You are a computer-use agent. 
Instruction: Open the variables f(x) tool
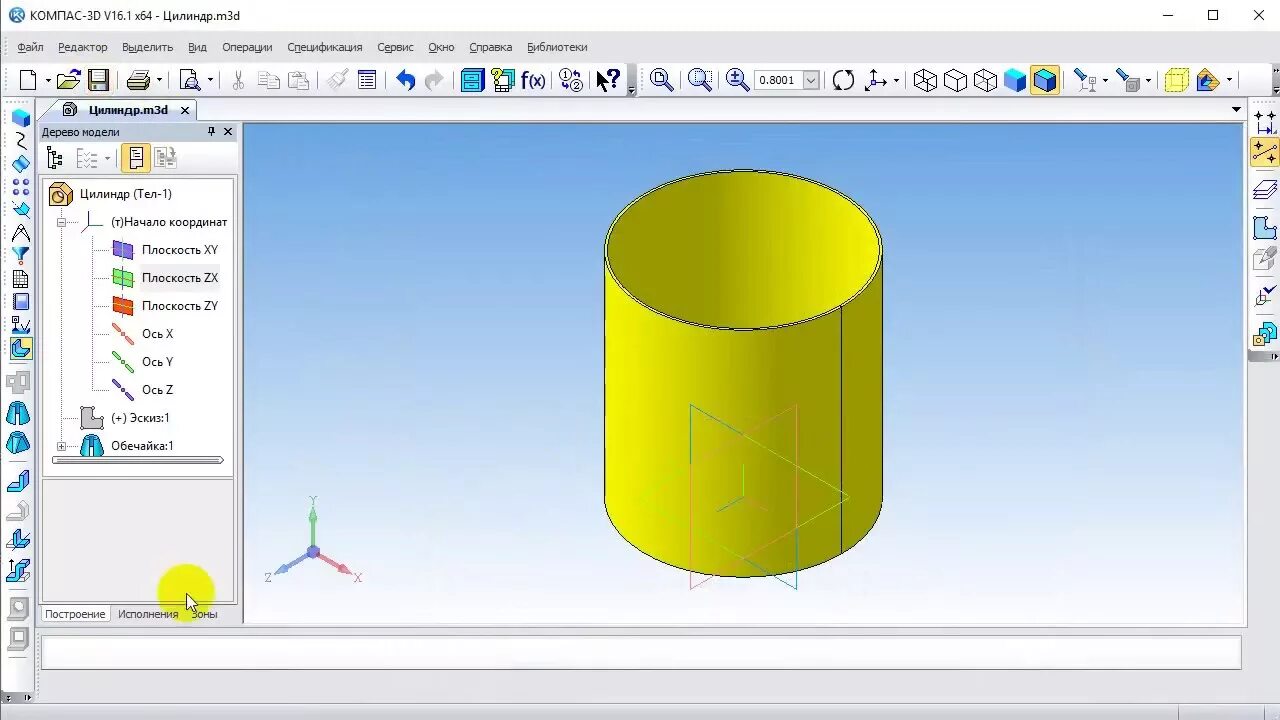pos(533,81)
